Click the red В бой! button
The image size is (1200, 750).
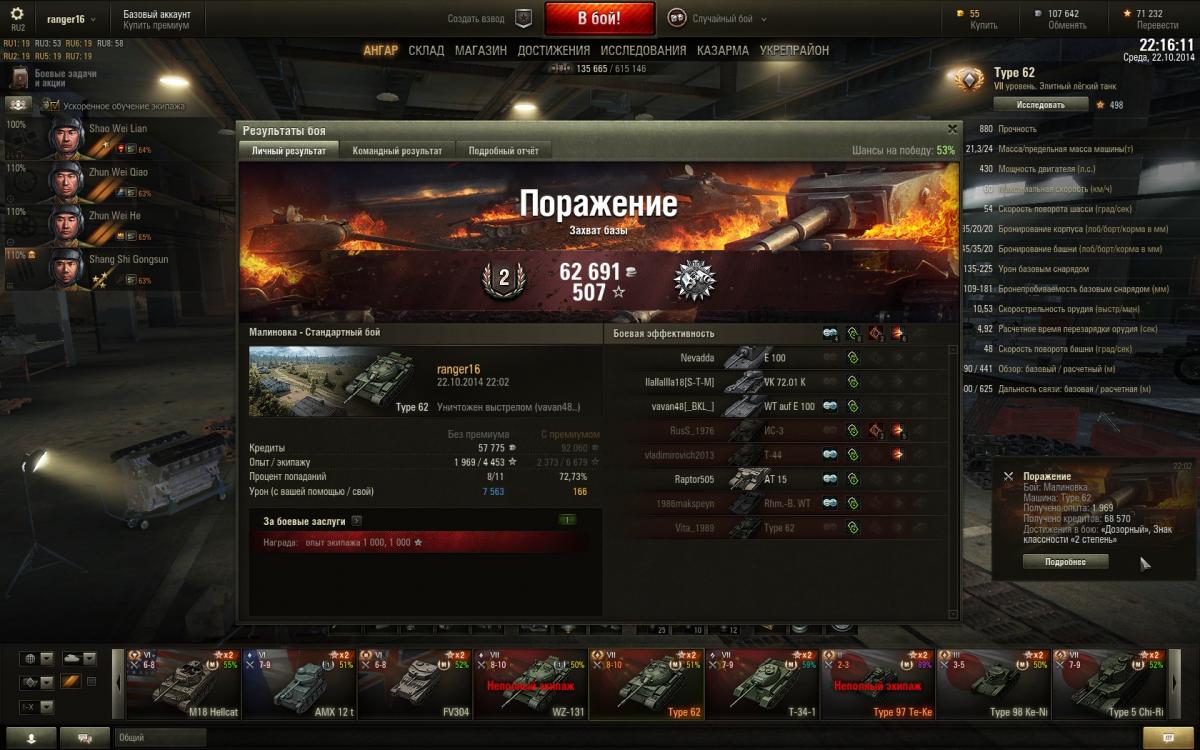(600, 18)
